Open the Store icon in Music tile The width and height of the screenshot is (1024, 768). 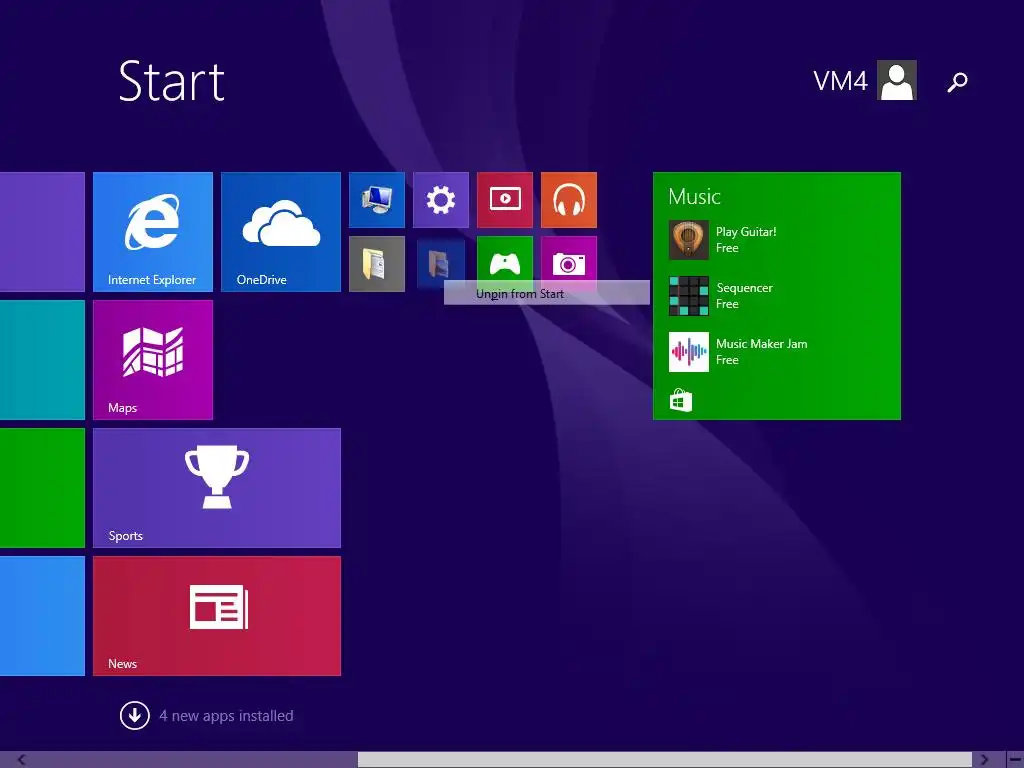coord(680,400)
